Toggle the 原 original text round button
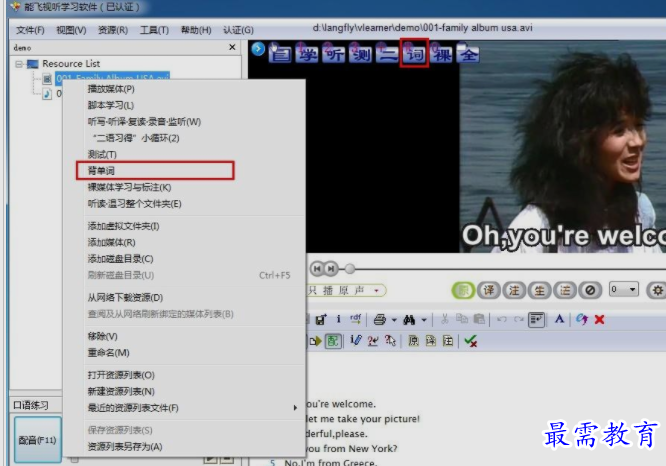This screenshot has width=666, height=466. pos(463,291)
